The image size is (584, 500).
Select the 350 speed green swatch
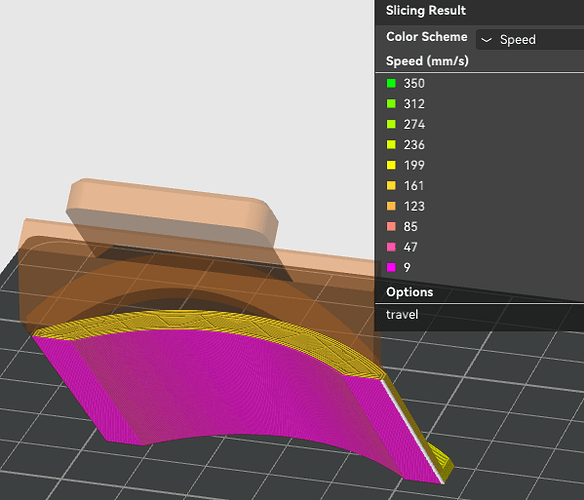point(391,83)
